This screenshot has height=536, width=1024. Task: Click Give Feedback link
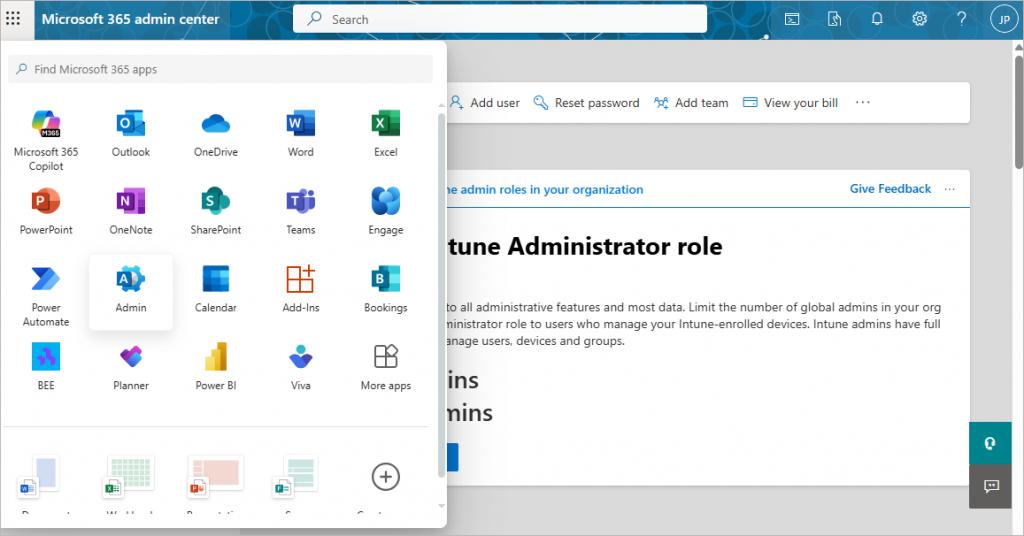coord(890,189)
